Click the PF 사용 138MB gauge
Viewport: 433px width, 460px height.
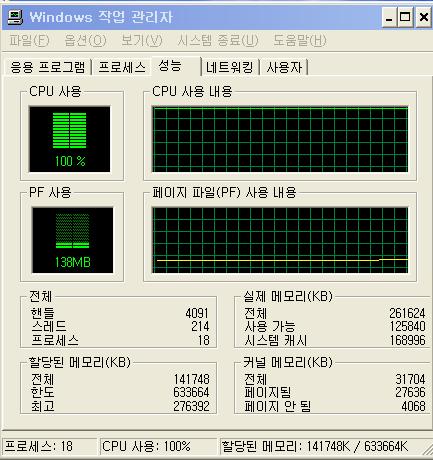72,240
